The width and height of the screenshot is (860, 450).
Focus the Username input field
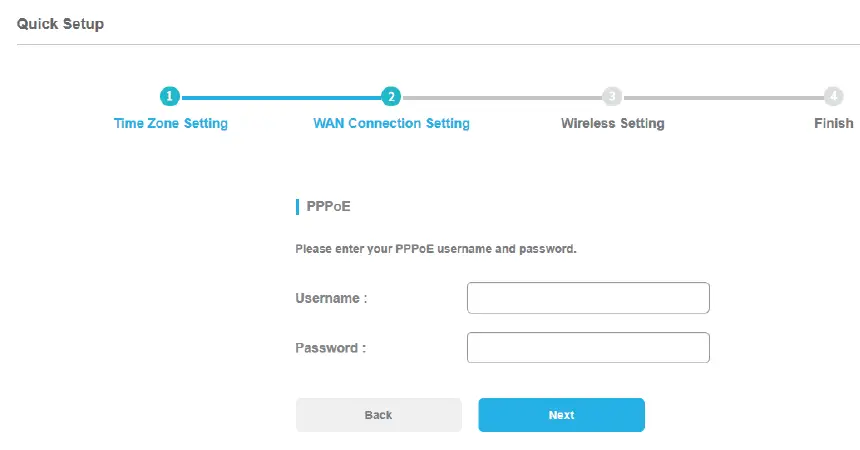(588, 298)
